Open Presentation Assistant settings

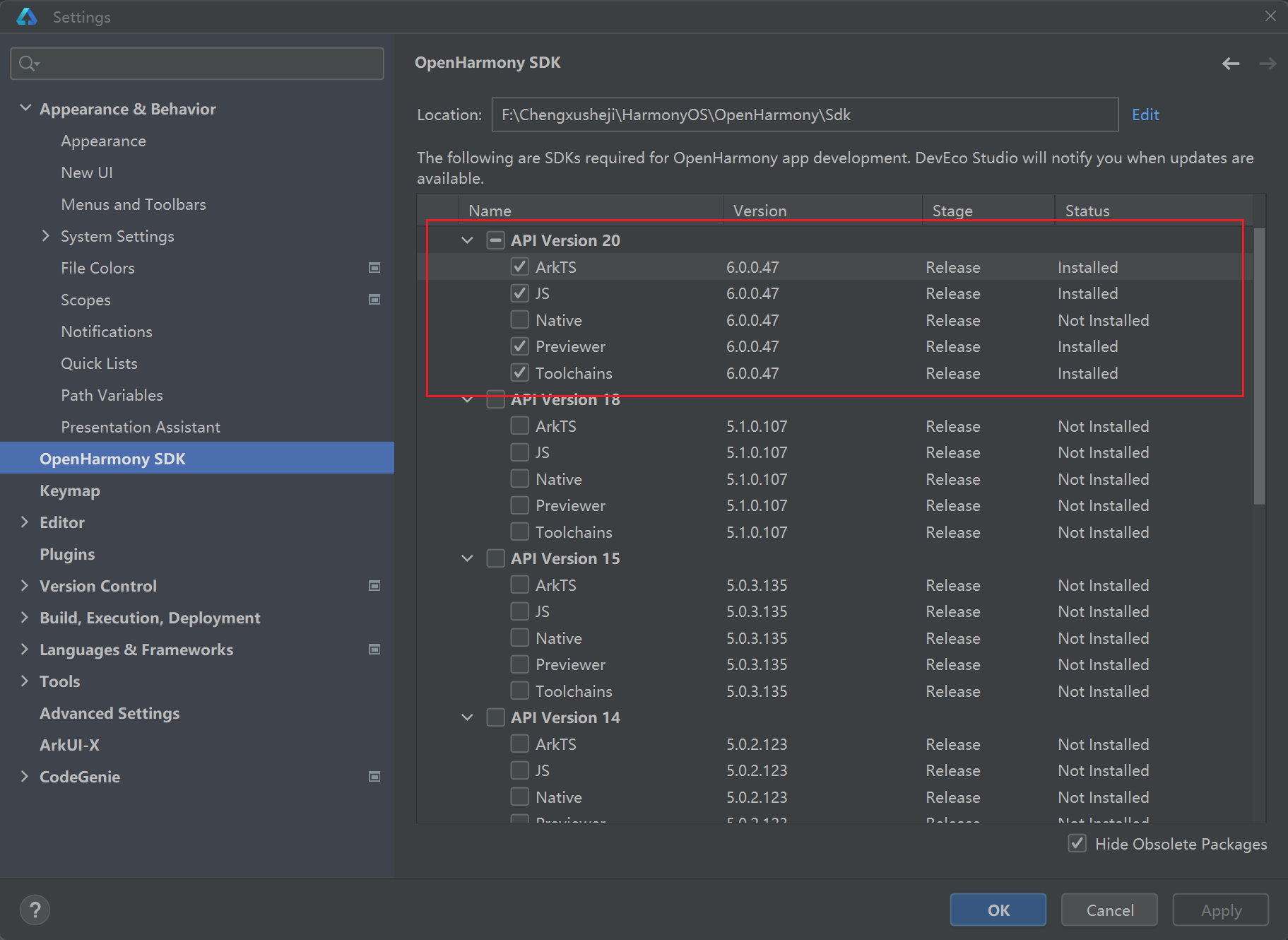pyautogui.click(x=141, y=427)
